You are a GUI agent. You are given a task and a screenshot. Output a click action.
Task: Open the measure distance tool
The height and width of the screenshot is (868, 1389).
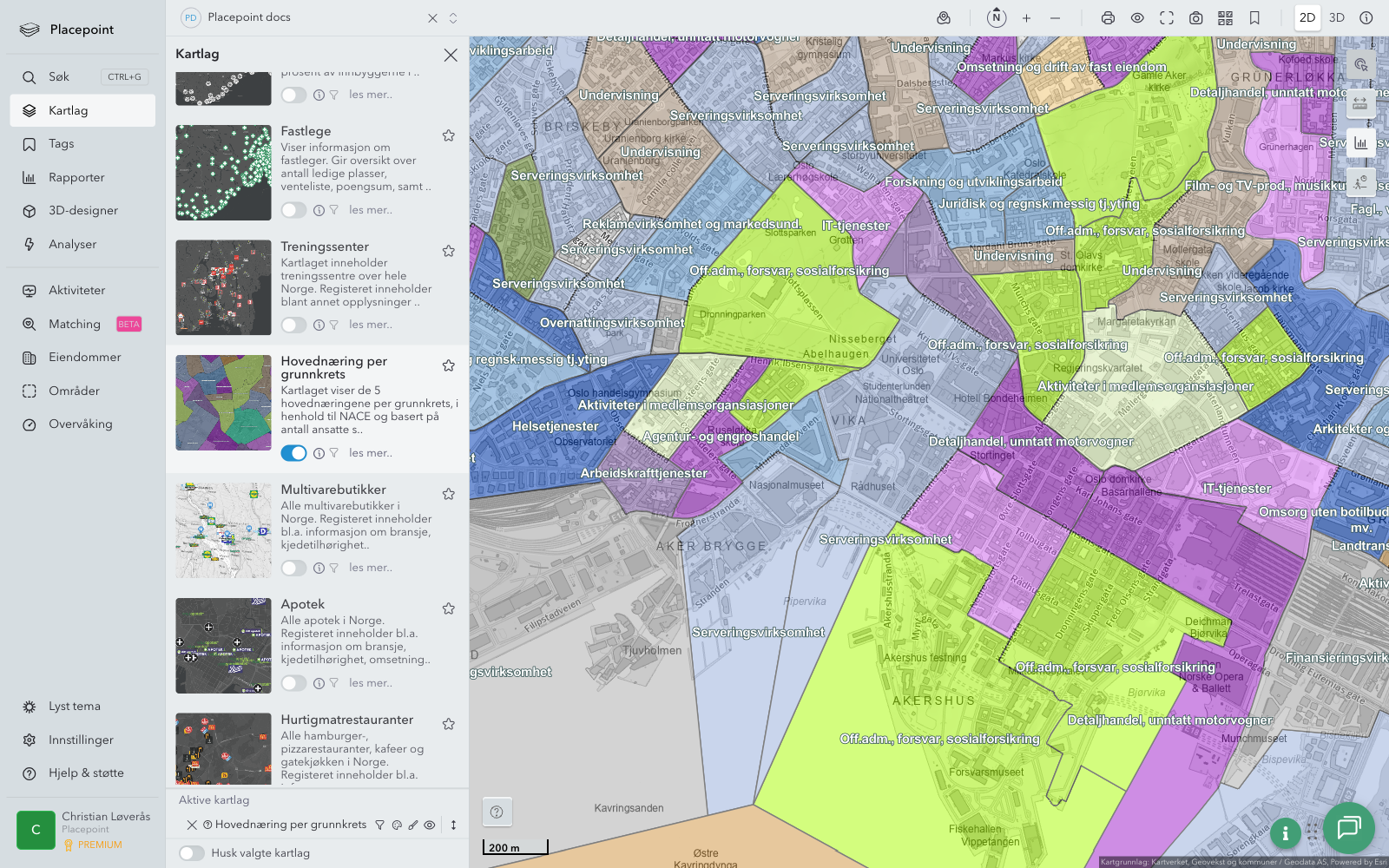click(x=1360, y=103)
